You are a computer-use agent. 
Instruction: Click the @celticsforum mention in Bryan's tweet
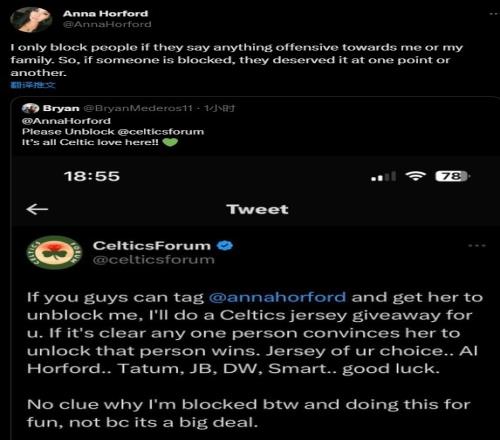(x=161, y=132)
